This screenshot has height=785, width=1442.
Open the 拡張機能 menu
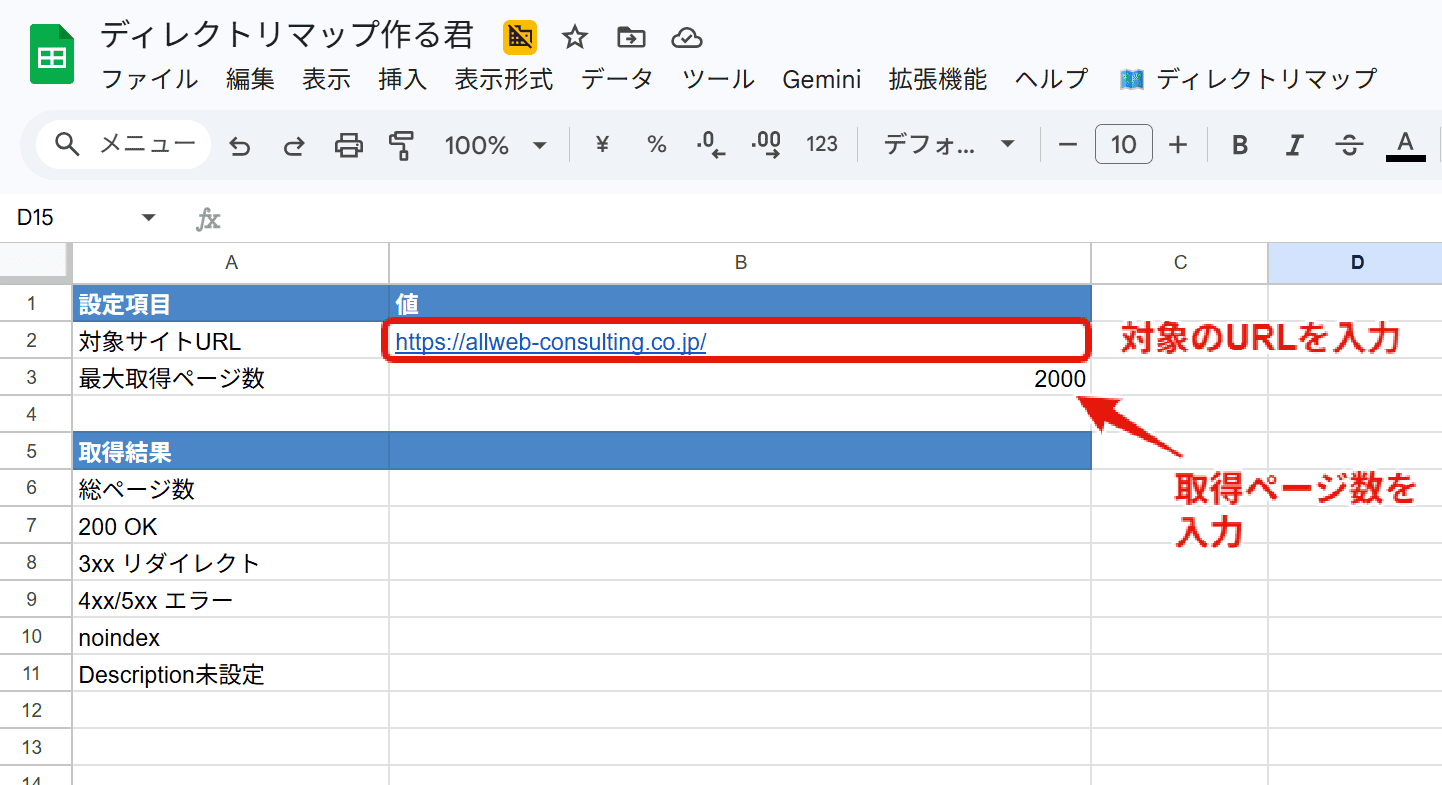(937, 79)
